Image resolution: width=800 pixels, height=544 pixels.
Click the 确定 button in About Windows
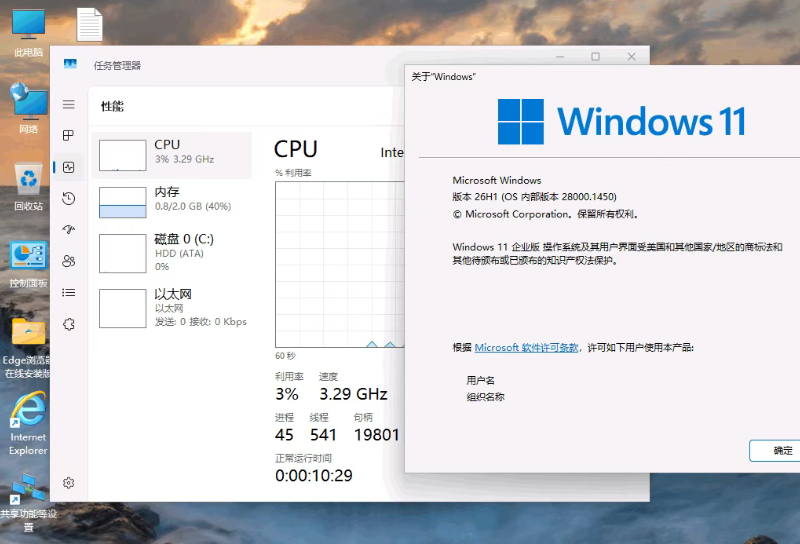pyautogui.click(x=780, y=451)
